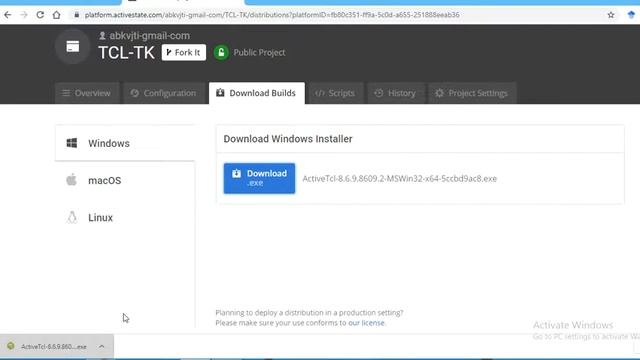Open browser home page icon
The width and height of the screenshot is (640, 360).
pyautogui.click(x=56, y=15)
